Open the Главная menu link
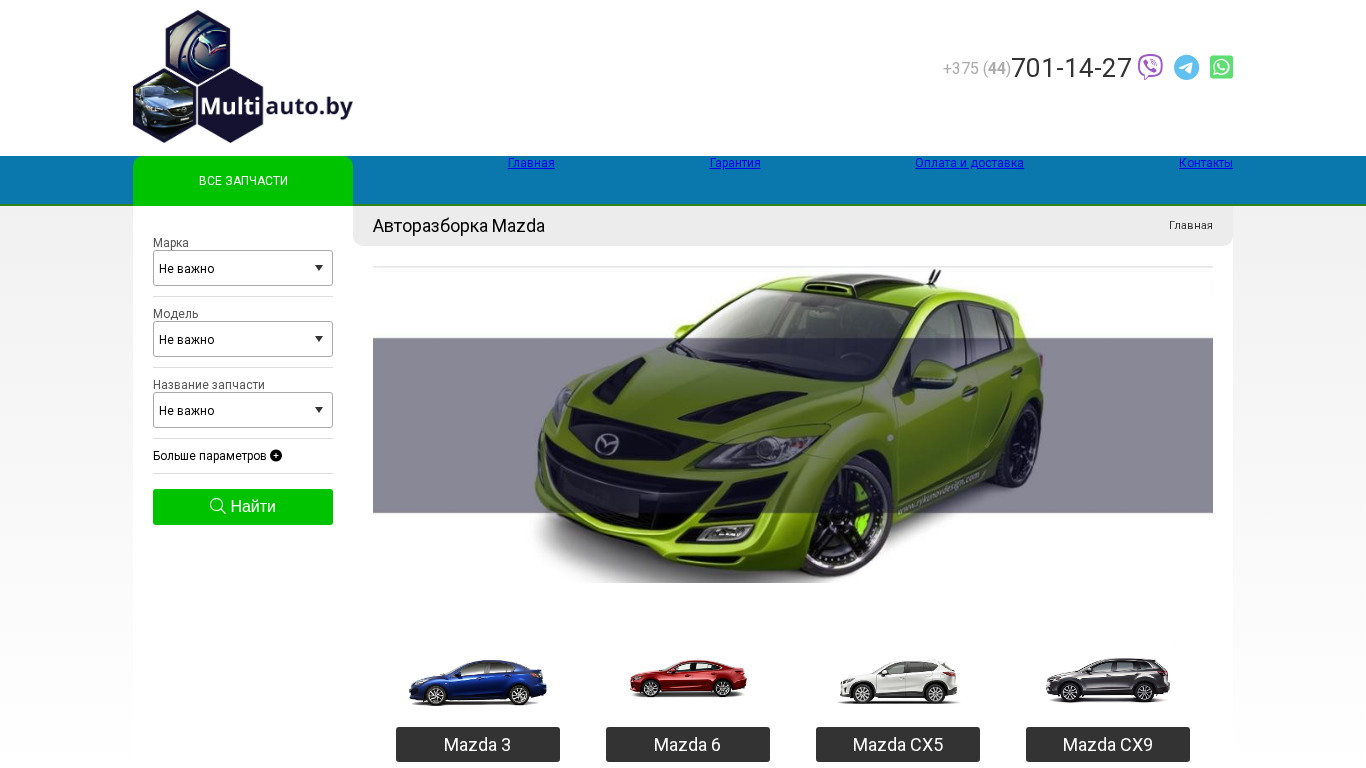Image resolution: width=1366 pixels, height=768 pixels. click(x=531, y=163)
